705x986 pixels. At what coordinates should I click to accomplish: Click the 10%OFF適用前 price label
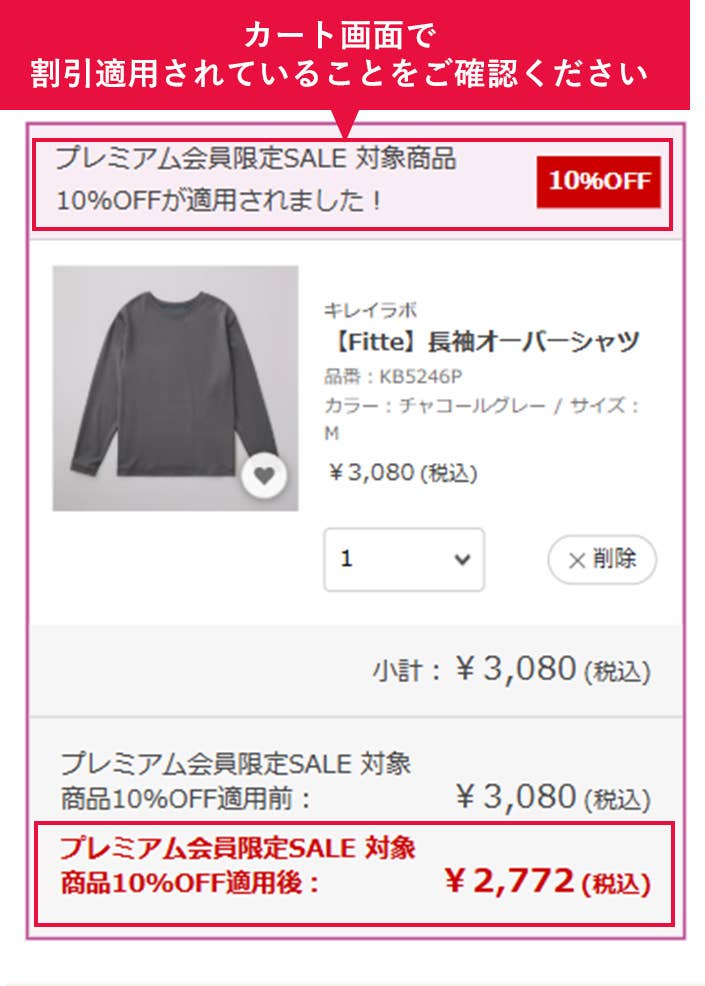[235, 781]
